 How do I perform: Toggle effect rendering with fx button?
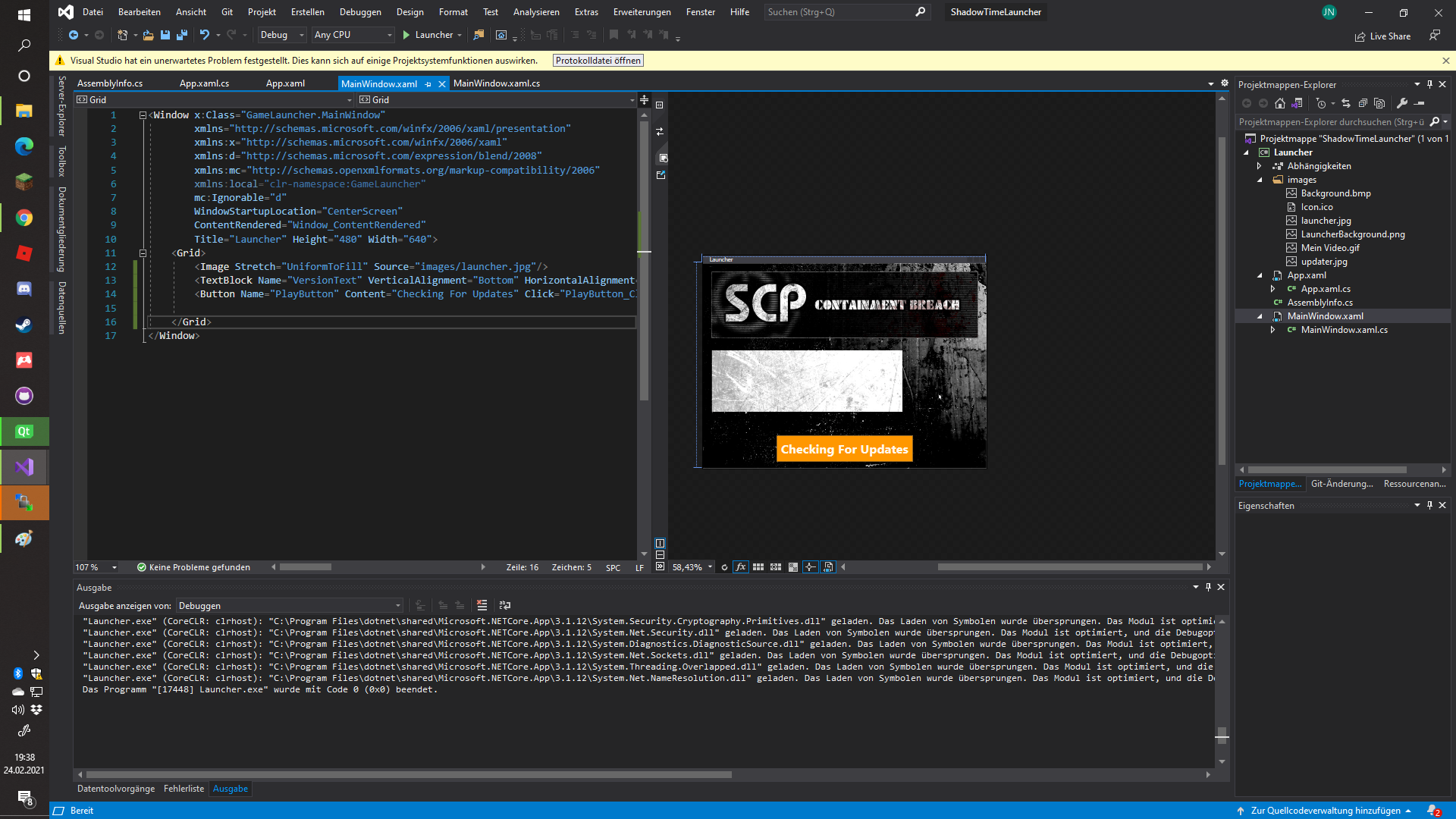click(x=741, y=566)
